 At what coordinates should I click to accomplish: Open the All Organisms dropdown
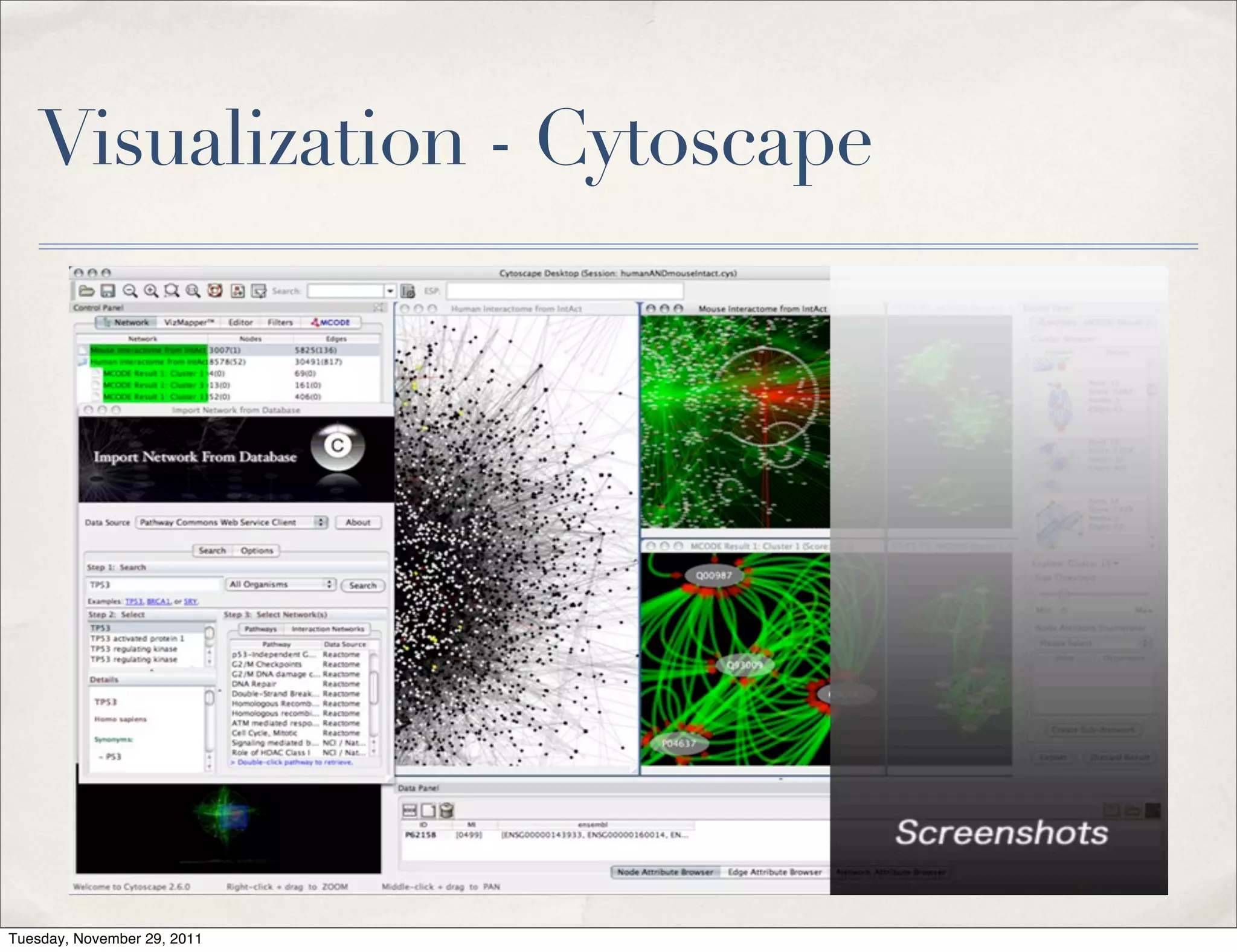(x=281, y=585)
